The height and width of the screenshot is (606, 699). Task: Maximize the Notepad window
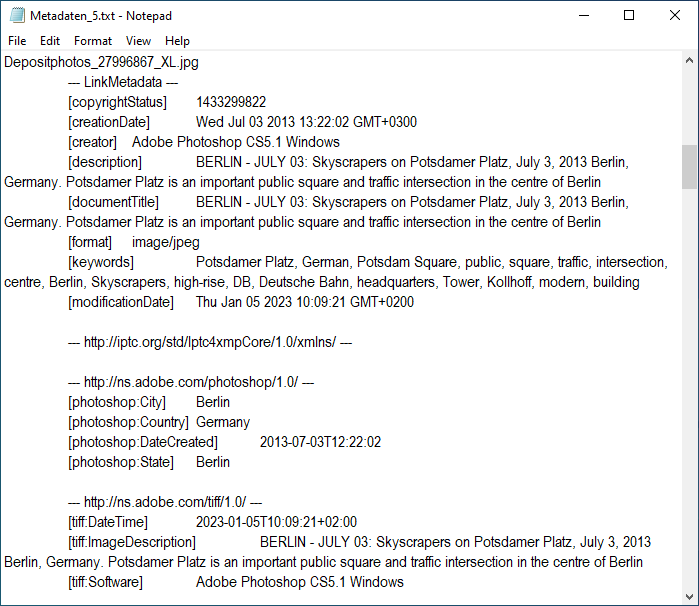(629, 16)
